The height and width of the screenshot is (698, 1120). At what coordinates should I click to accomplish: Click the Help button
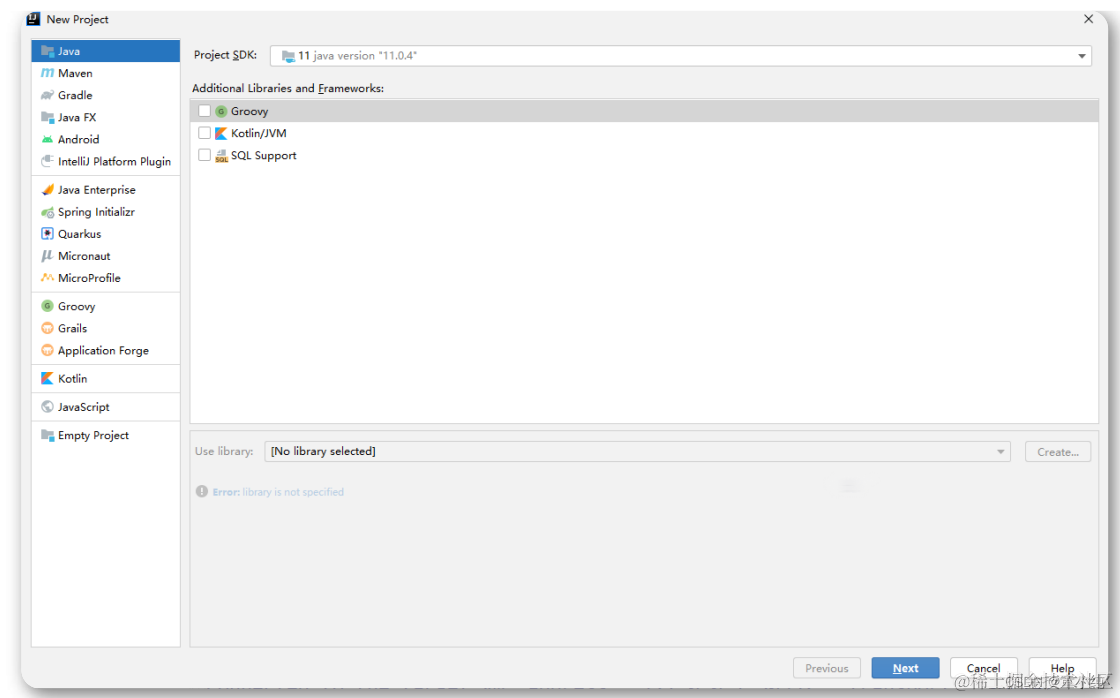pyautogui.click(x=1062, y=668)
